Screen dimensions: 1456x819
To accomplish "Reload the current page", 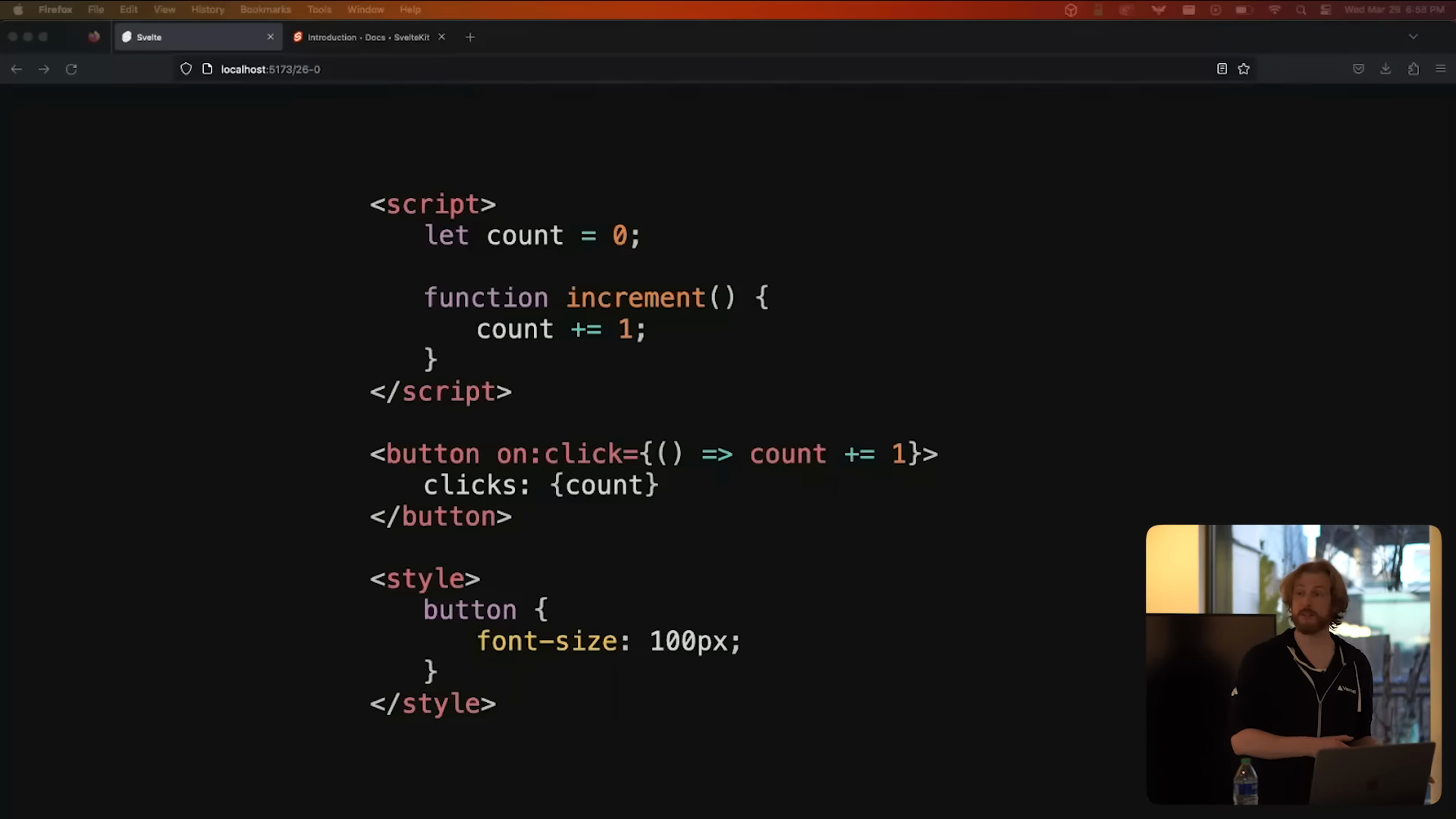I will coord(71,69).
